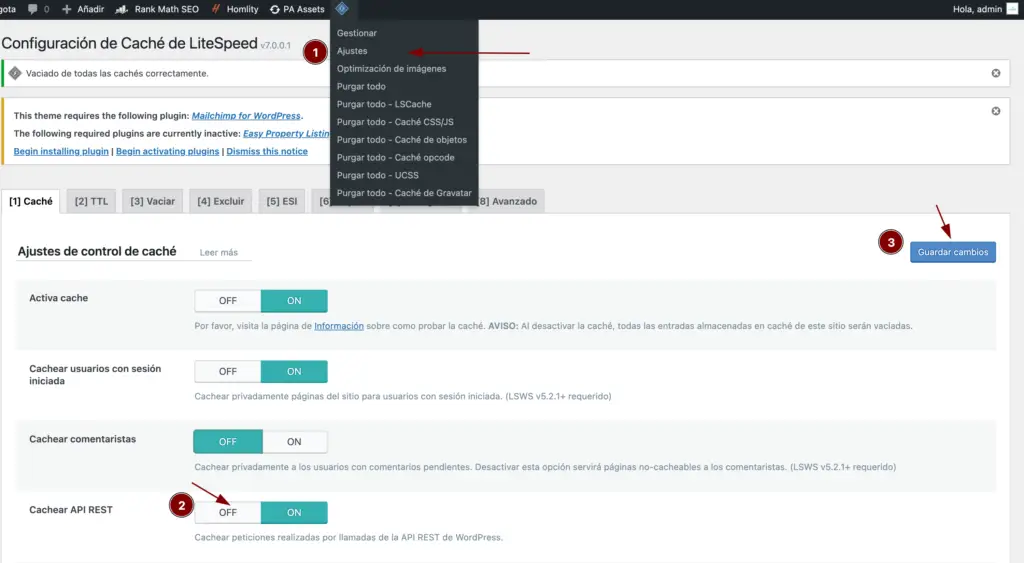Switch to the [2] TTL tab
The height and width of the screenshot is (563, 1024).
(x=91, y=201)
